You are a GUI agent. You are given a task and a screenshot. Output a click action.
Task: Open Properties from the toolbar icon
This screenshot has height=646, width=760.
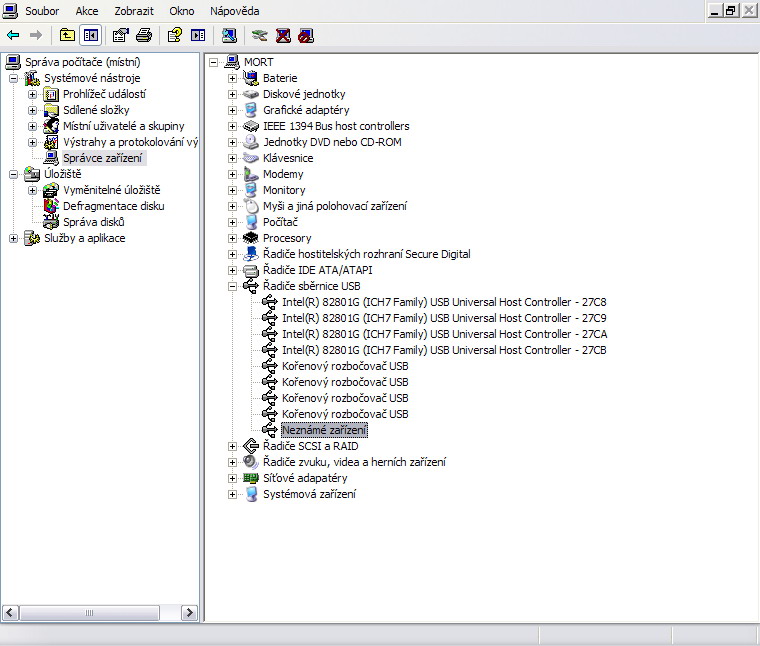[120, 35]
